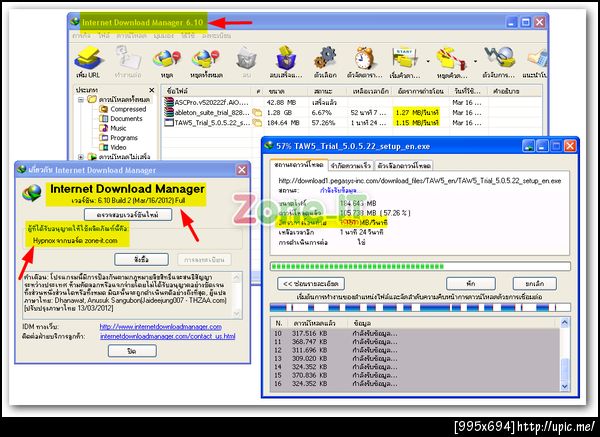Click the Buy button in About dialog

pyautogui.click(x=141, y=259)
